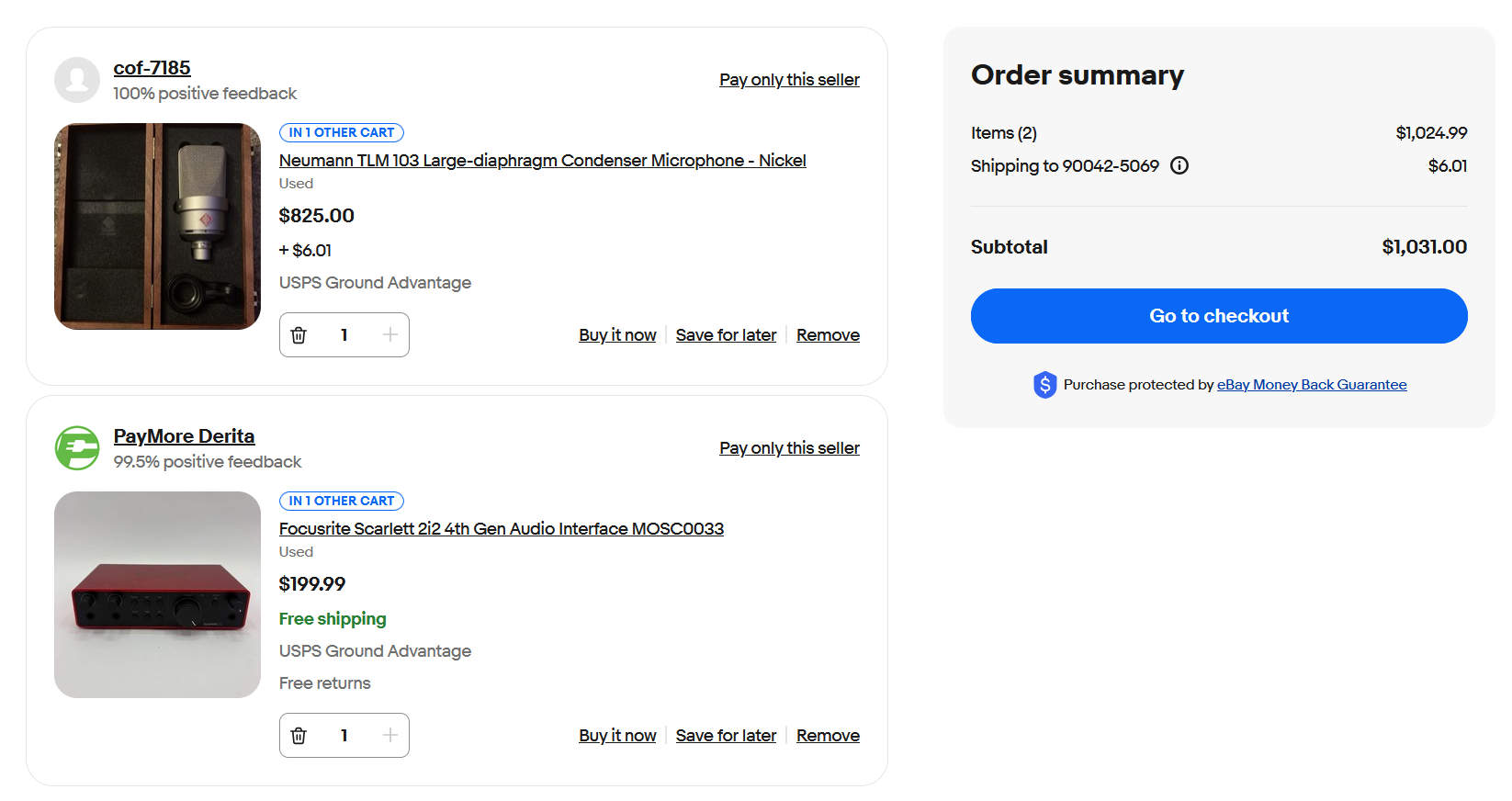Open Neumann TLM 103 listing title
Screen dimensions: 1512x801
tap(542, 161)
